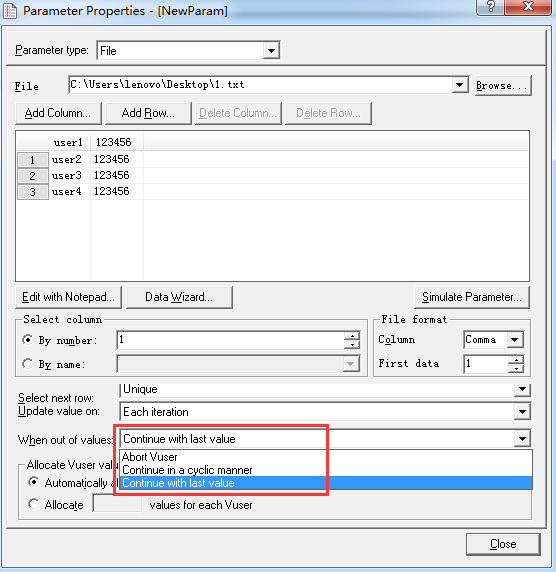Screen dimensions: 556x572
Task: Click the help question mark icon
Action: pyautogui.click(x=490, y=7)
